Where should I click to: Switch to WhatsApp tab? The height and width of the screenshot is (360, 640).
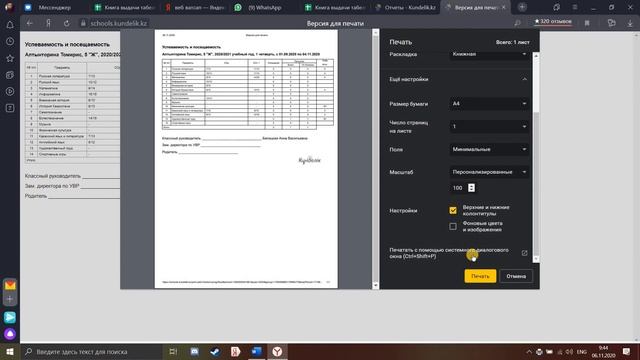pos(265,7)
